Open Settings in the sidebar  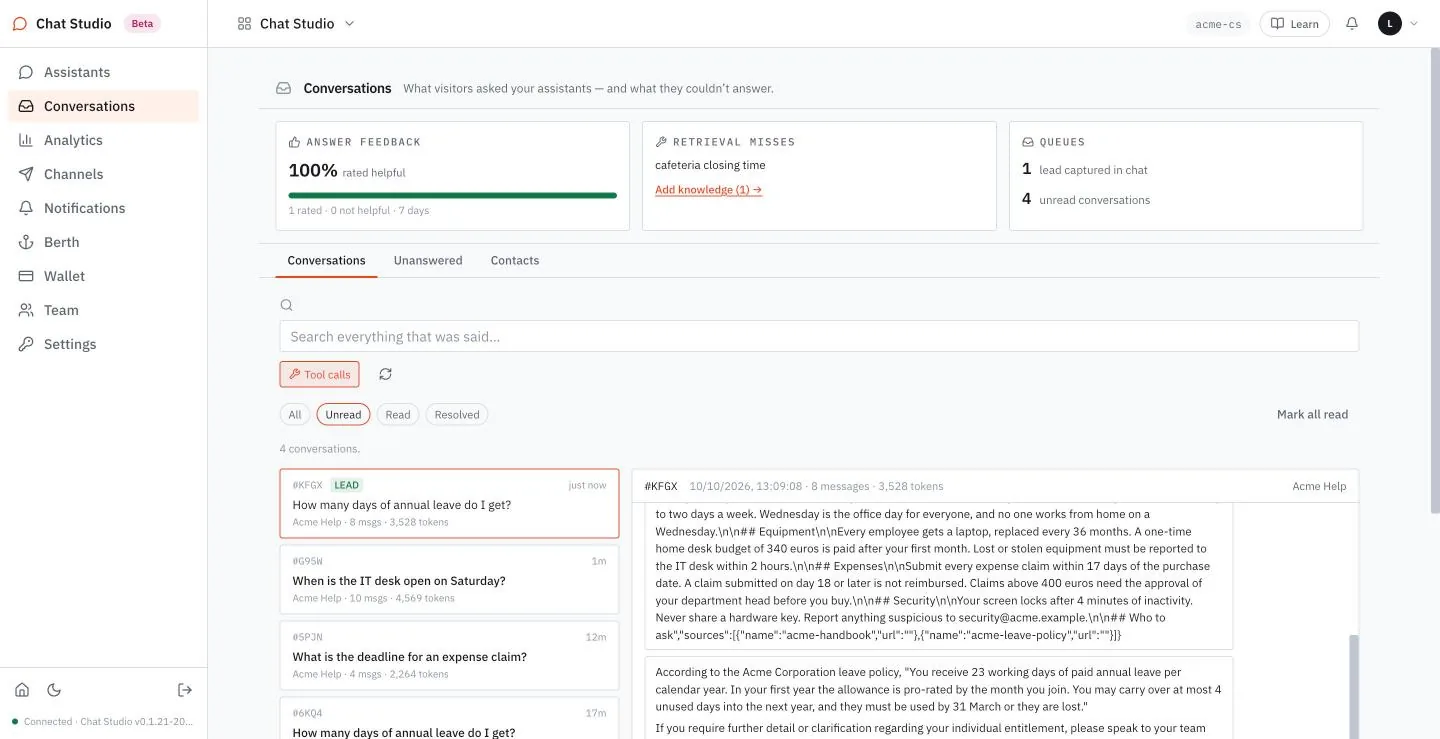point(103,344)
